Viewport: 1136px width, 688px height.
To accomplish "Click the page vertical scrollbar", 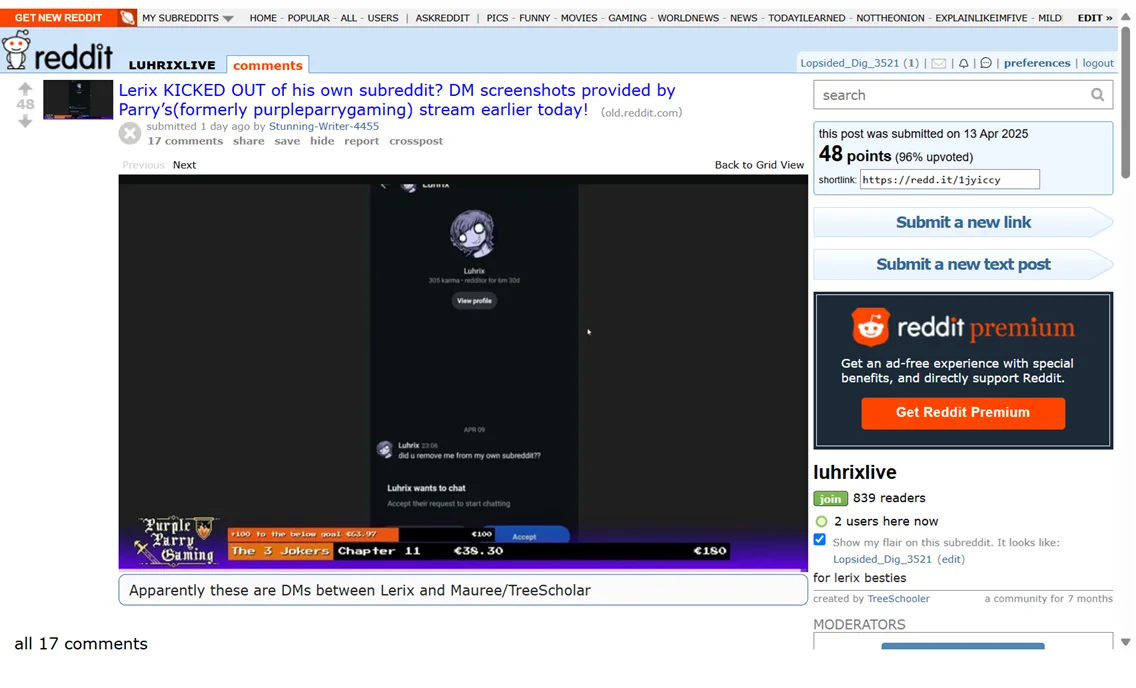I will [x=1125, y=103].
